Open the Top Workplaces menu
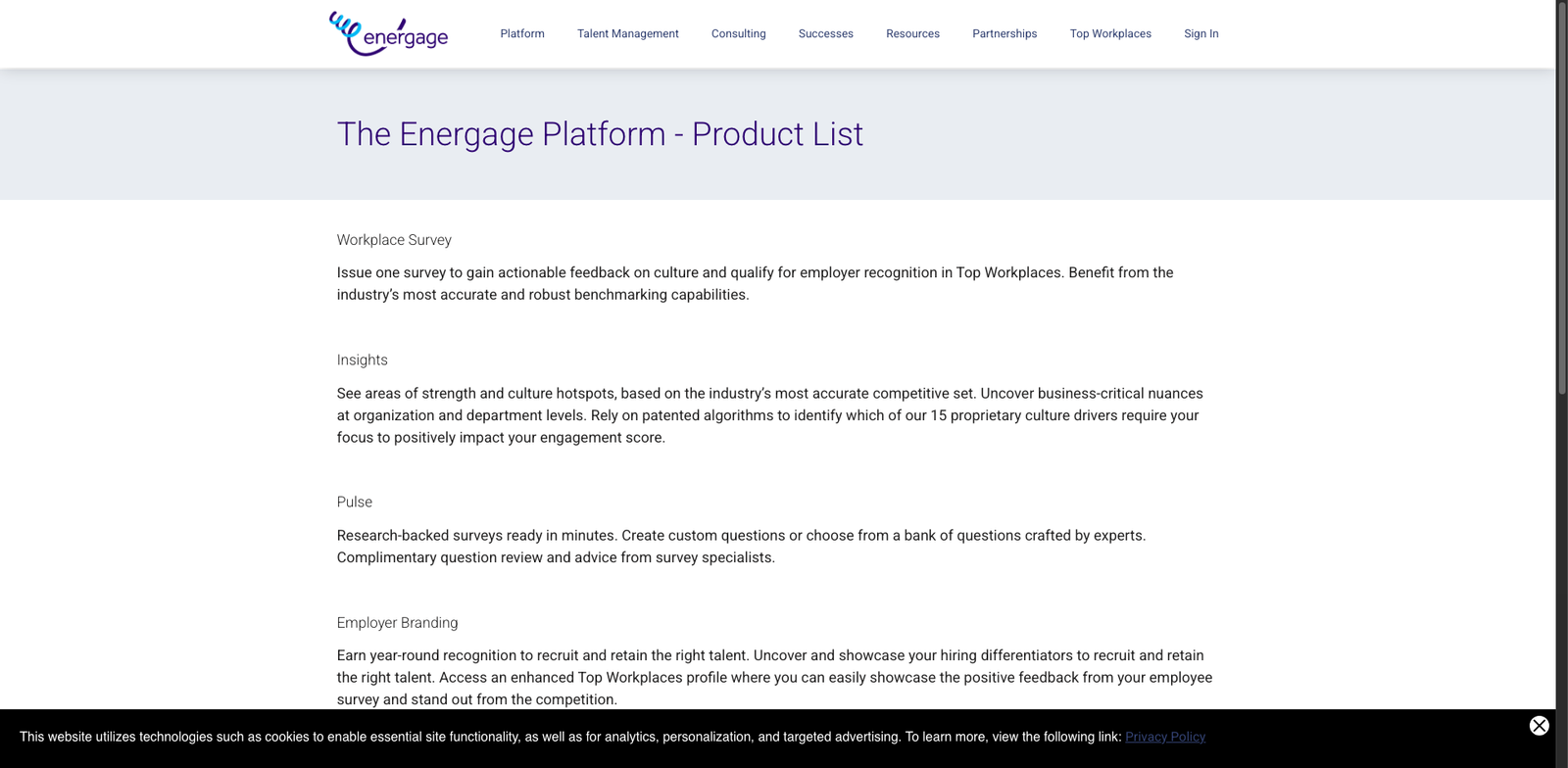 point(1110,33)
